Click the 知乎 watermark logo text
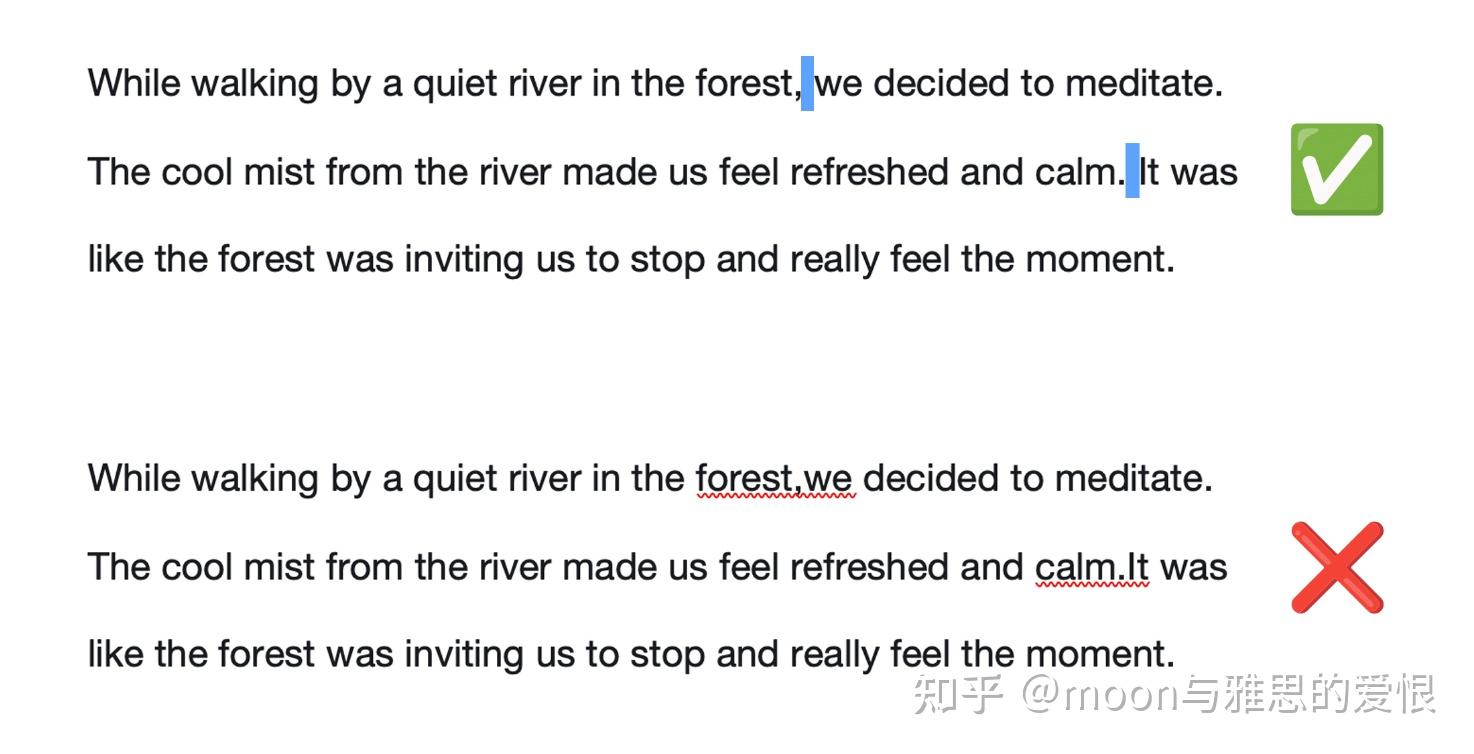 (x=958, y=695)
